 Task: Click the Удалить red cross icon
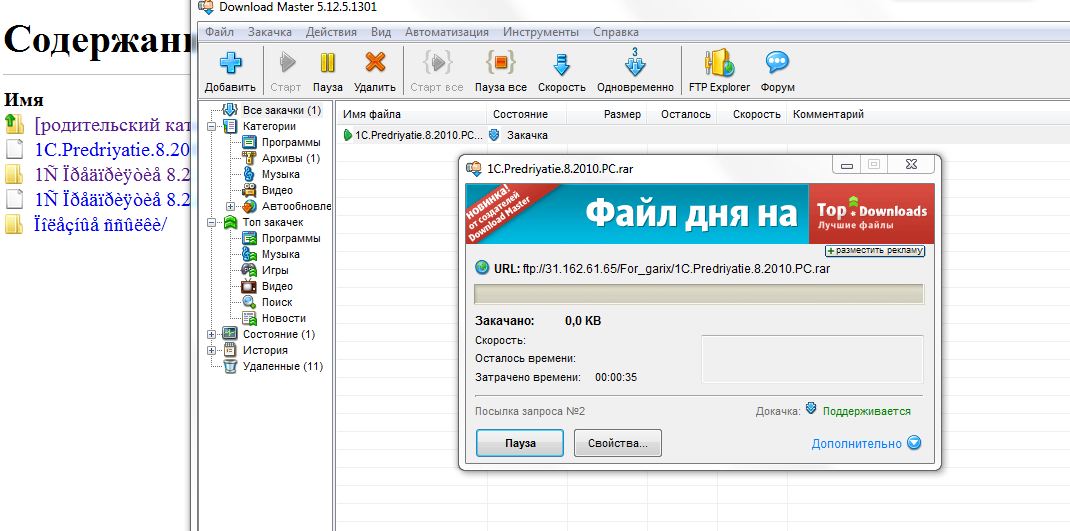tap(375, 63)
